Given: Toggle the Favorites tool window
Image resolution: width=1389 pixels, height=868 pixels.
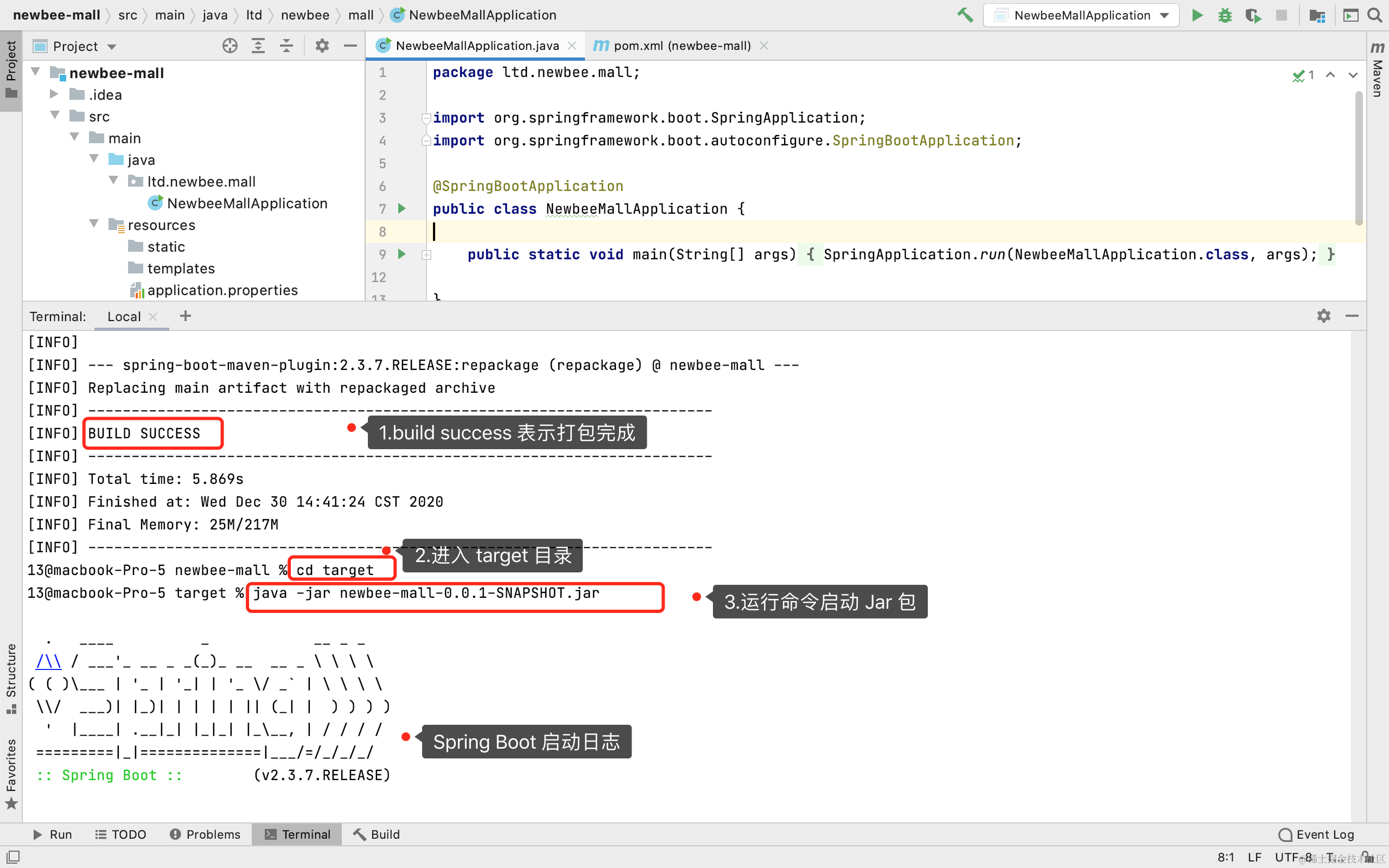Looking at the screenshot, I should click(11, 763).
